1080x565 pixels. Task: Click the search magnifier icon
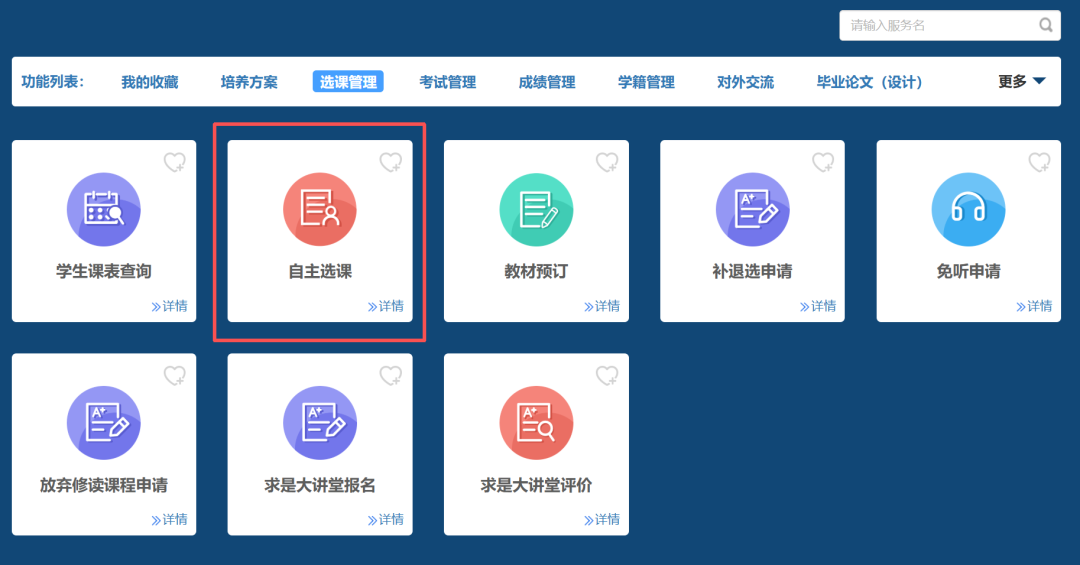(x=1046, y=25)
